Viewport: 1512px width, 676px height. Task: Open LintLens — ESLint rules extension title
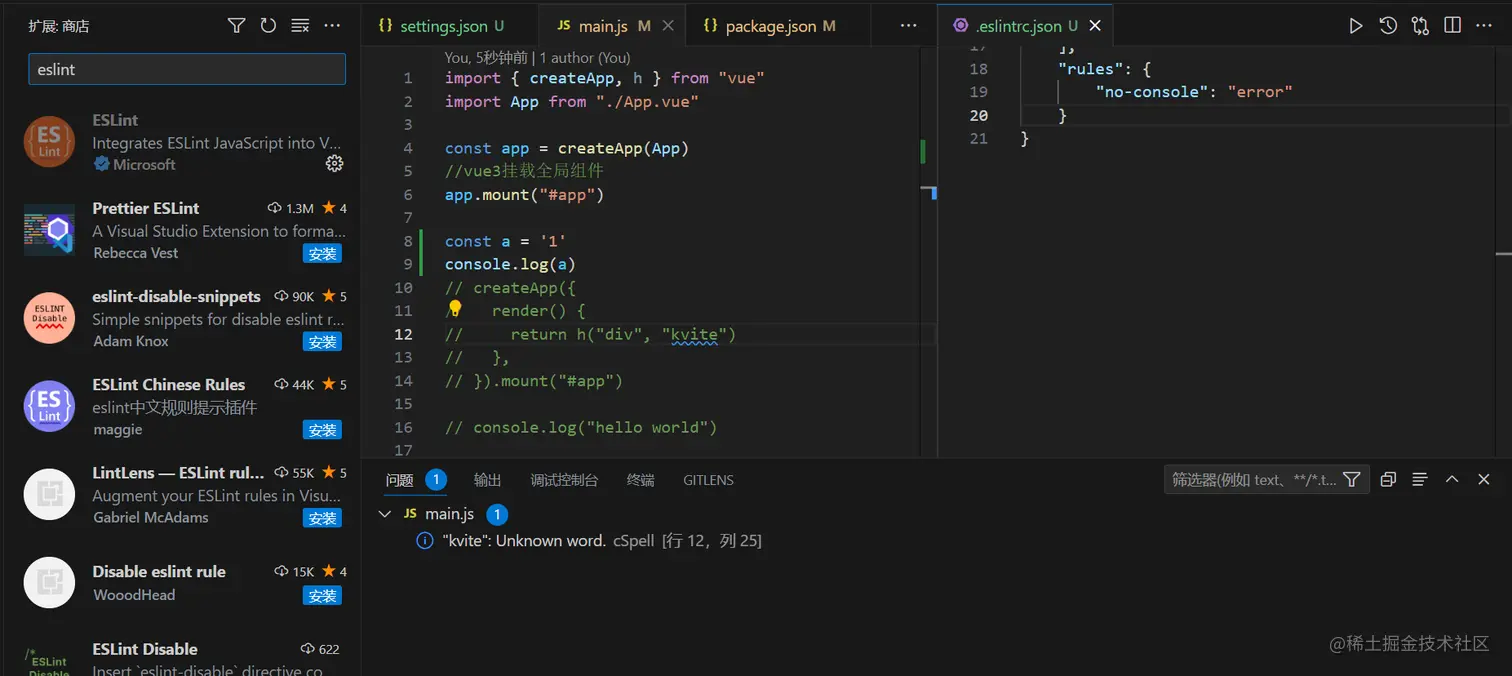[x=178, y=472]
